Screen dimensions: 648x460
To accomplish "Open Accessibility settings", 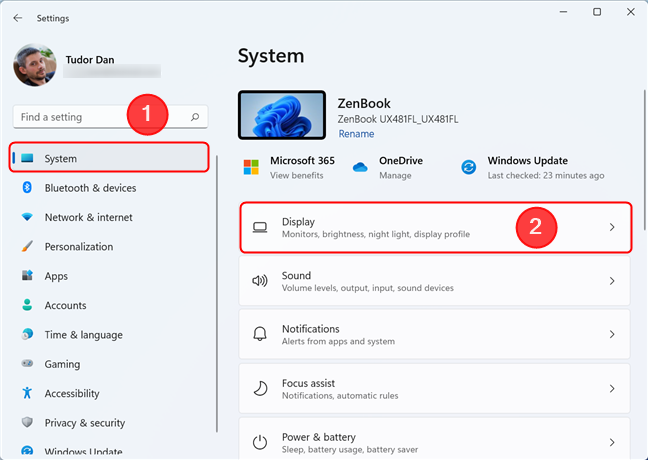I will pos(109,393).
